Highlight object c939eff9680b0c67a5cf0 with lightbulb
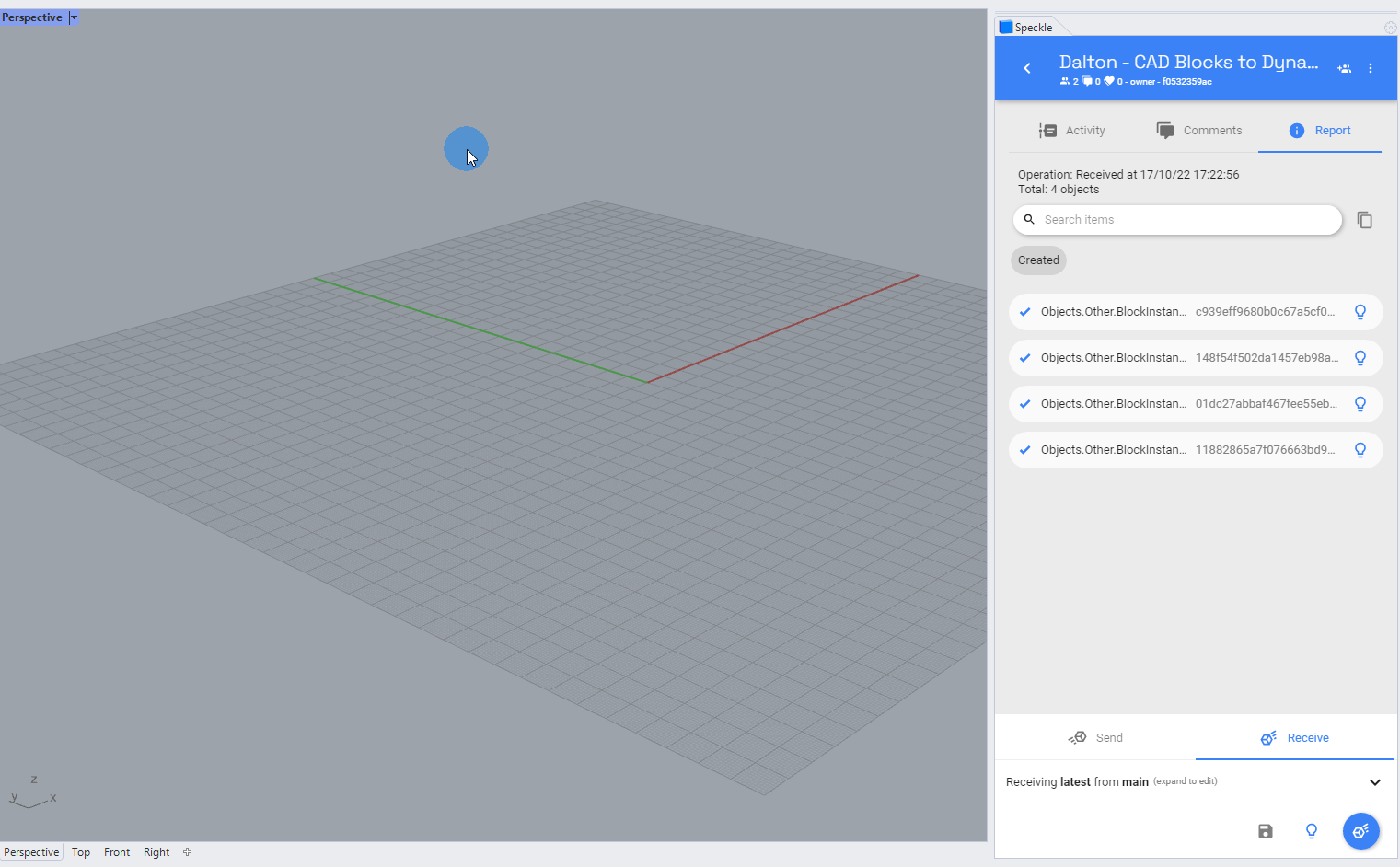The image size is (1400, 867). click(1360, 312)
